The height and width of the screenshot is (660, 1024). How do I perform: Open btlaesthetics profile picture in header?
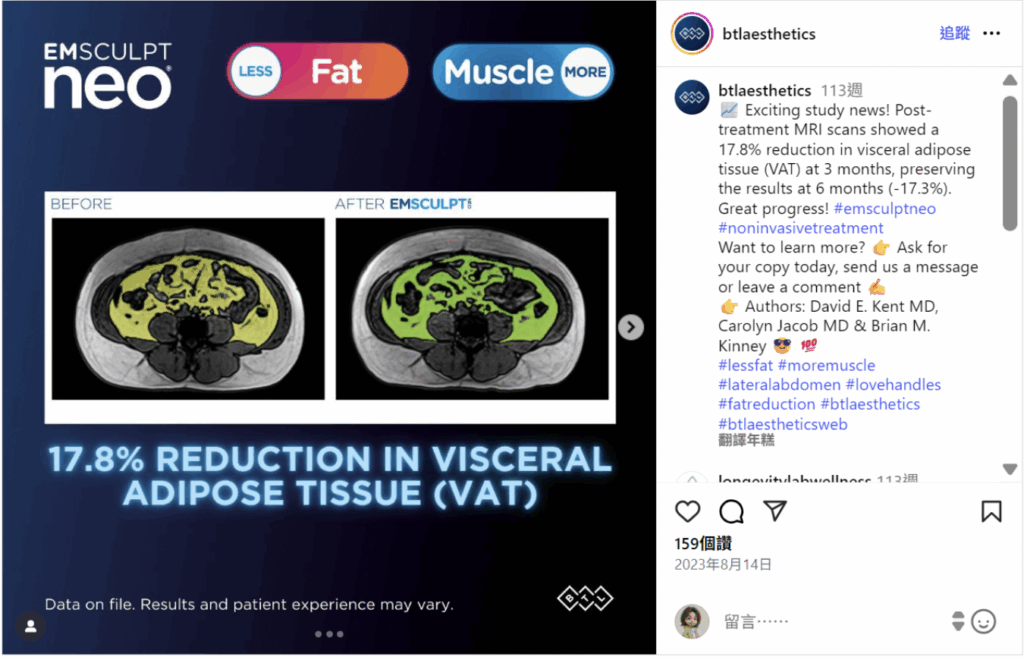pos(692,33)
